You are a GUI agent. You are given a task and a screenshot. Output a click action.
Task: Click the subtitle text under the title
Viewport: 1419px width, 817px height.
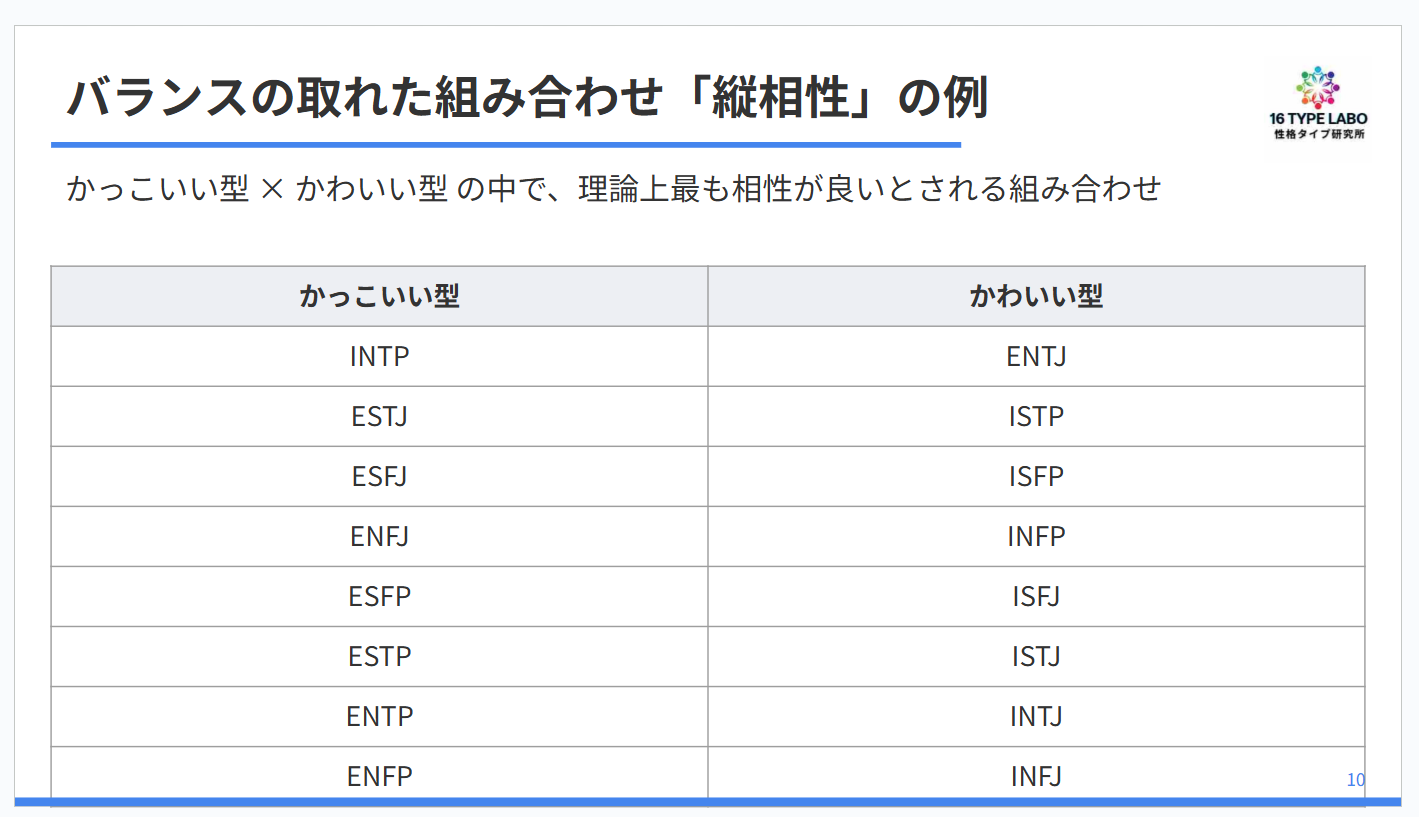pyautogui.click(x=612, y=188)
